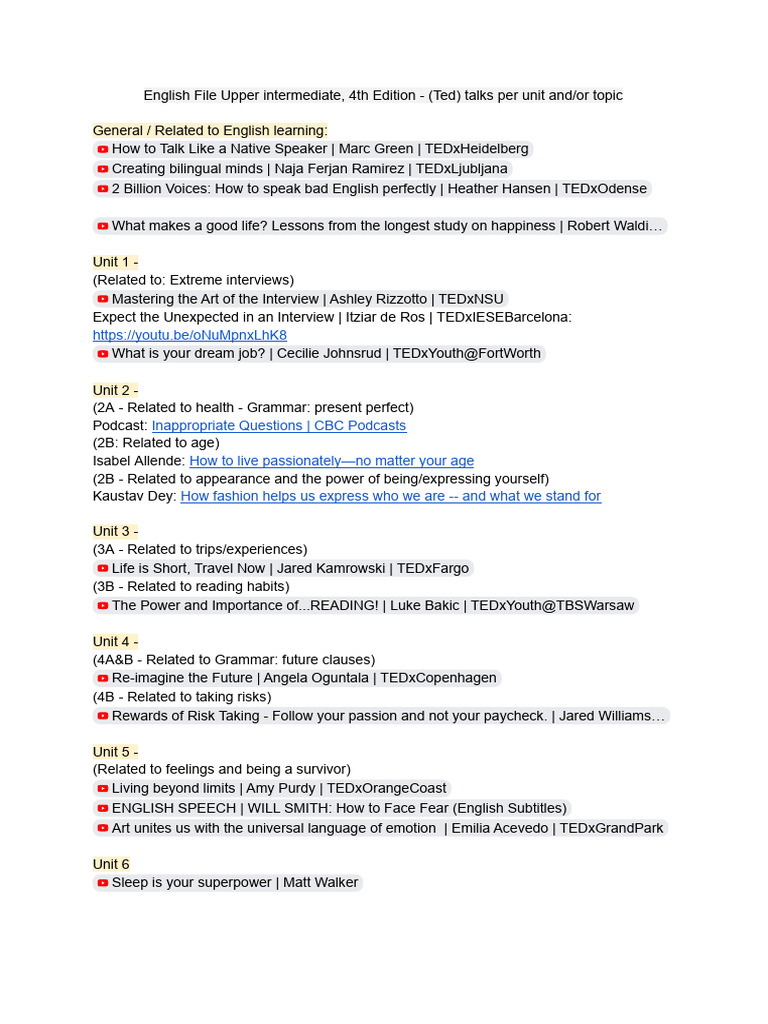Open WILL SMITH How to Face Fear chip
768x1024 pixels.
point(332,808)
